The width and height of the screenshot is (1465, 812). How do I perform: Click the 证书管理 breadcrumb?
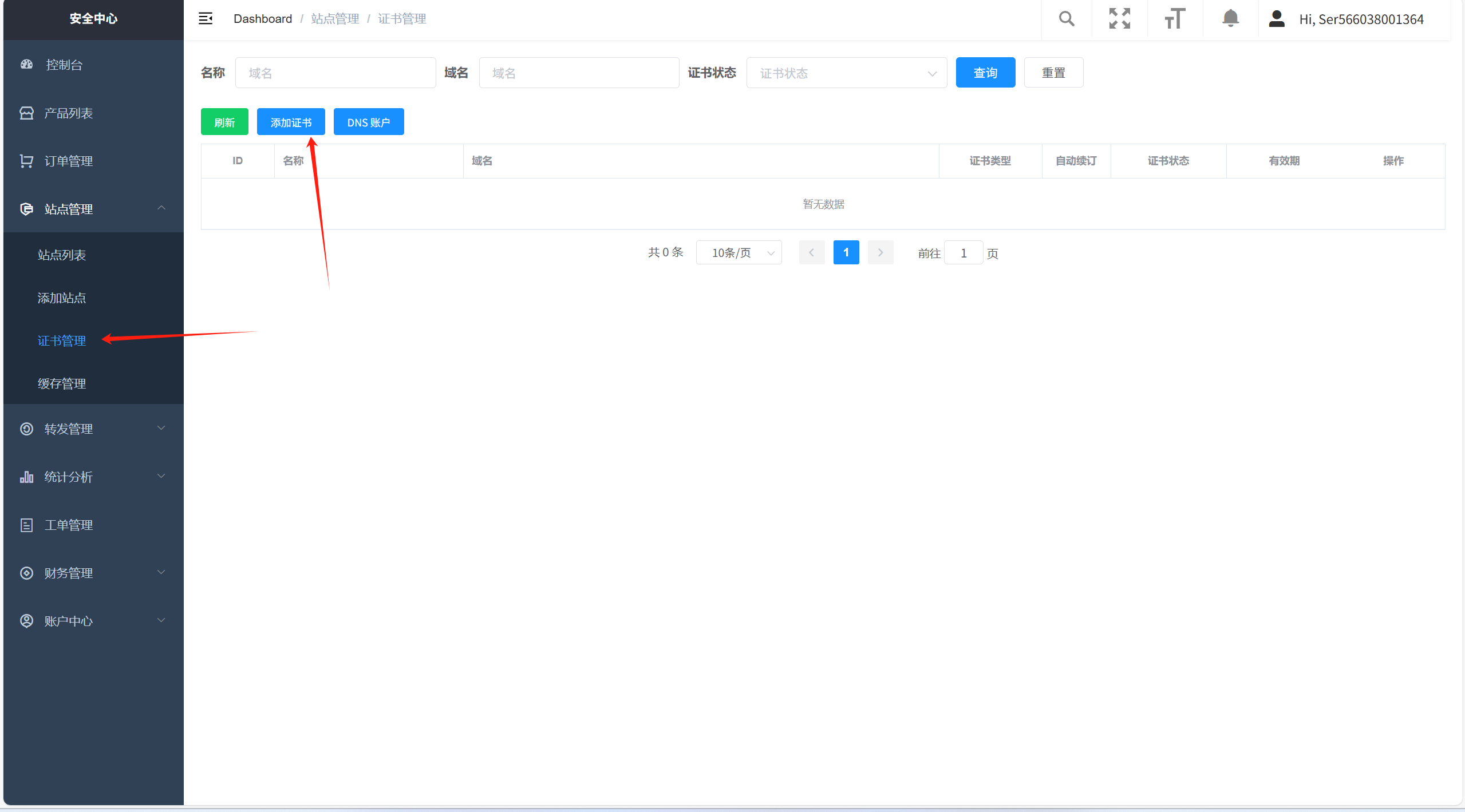pos(402,19)
